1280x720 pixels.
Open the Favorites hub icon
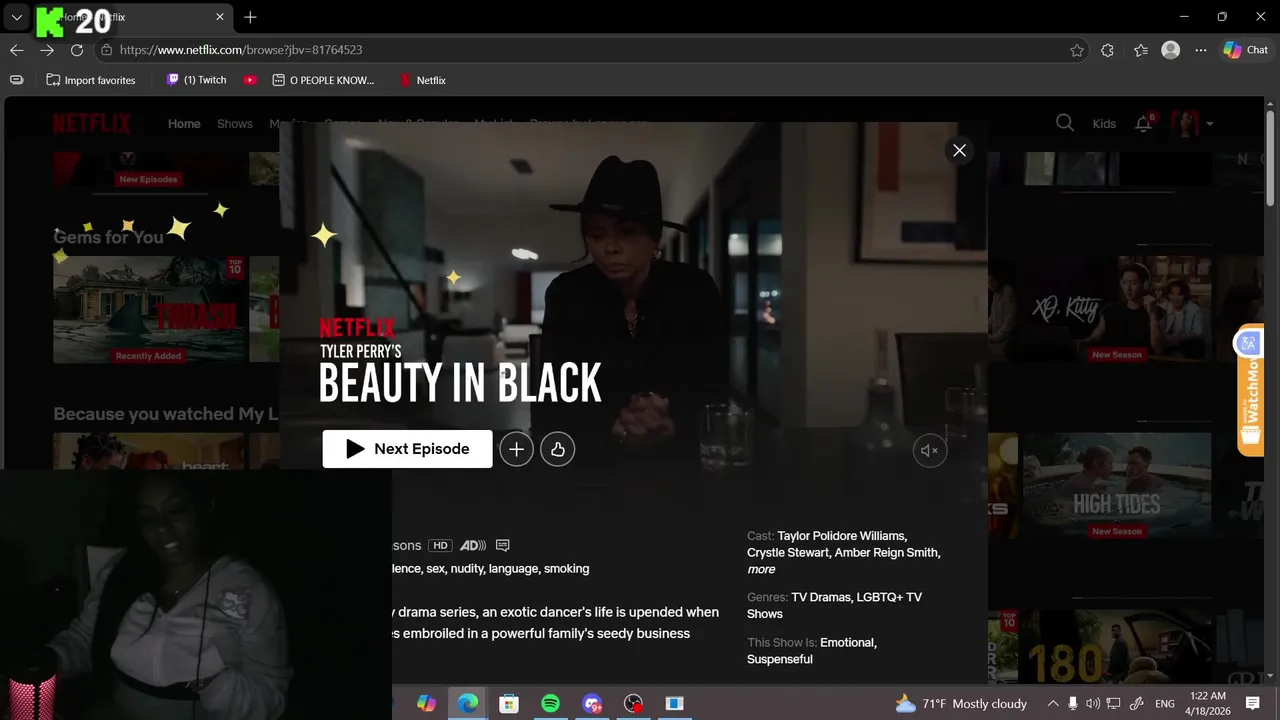[1141, 50]
